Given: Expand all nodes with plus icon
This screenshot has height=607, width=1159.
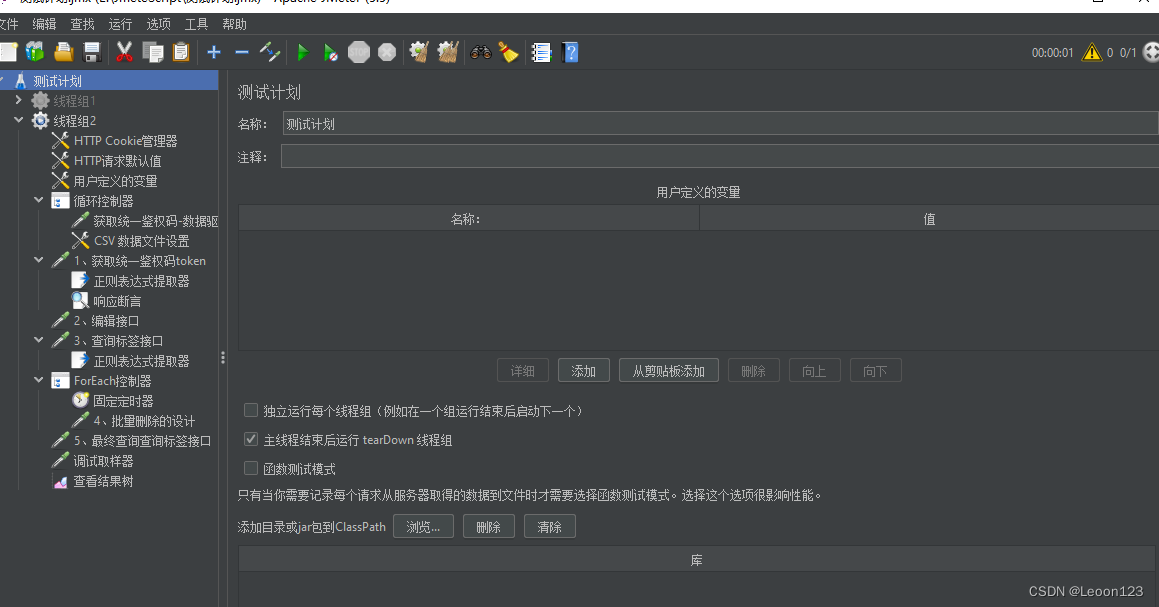Looking at the screenshot, I should click(214, 52).
